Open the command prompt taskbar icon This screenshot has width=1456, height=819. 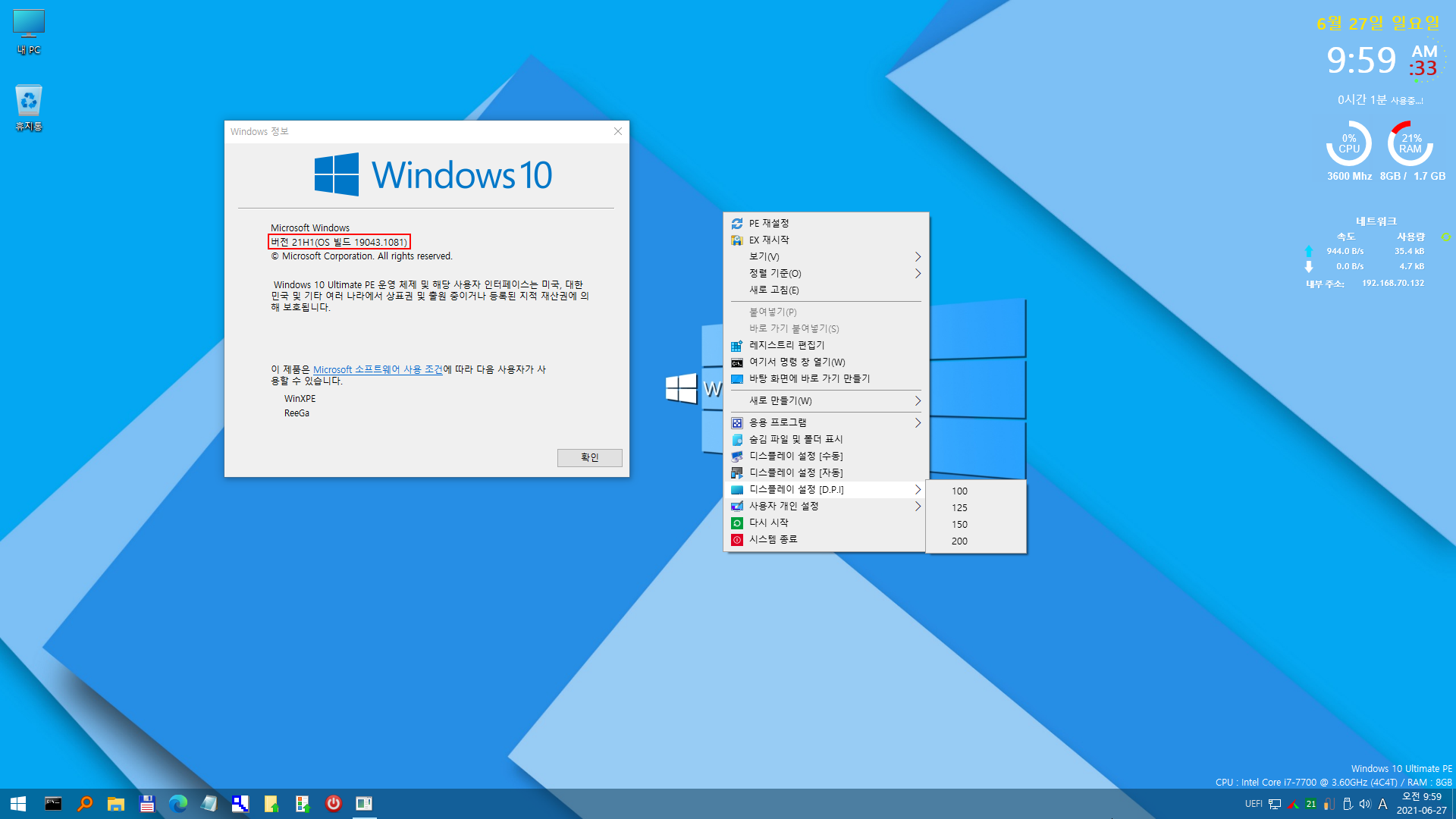click(53, 804)
